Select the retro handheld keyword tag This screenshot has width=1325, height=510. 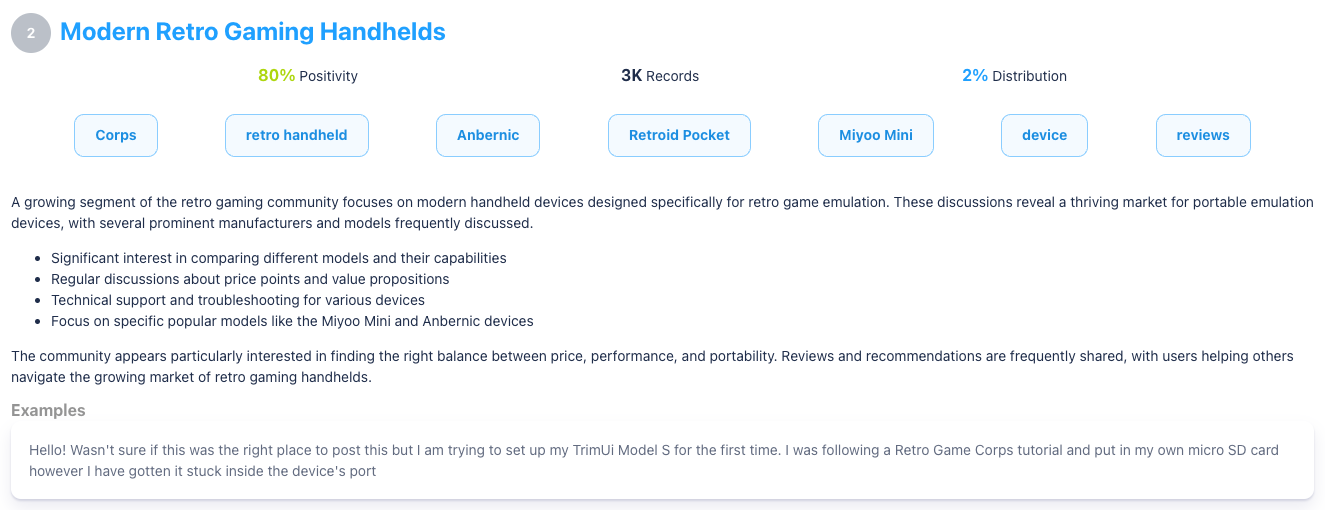point(297,135)
